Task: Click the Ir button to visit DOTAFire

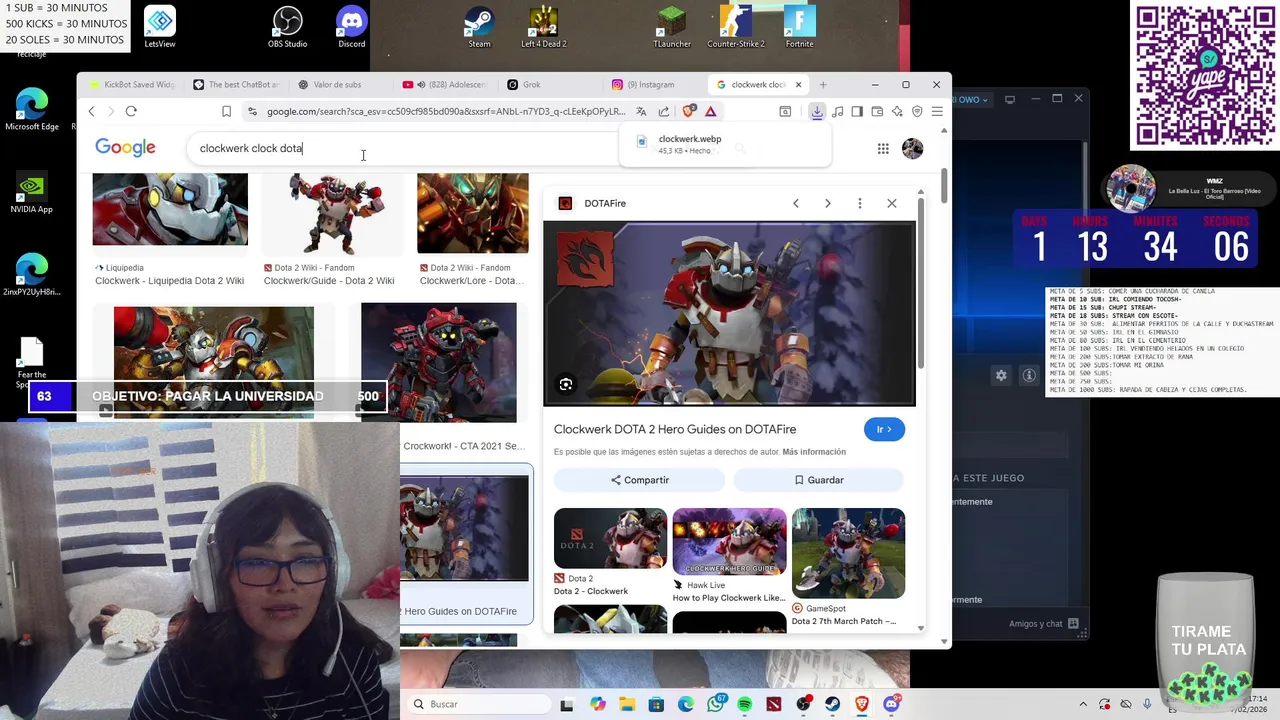Action: (884, 429)
